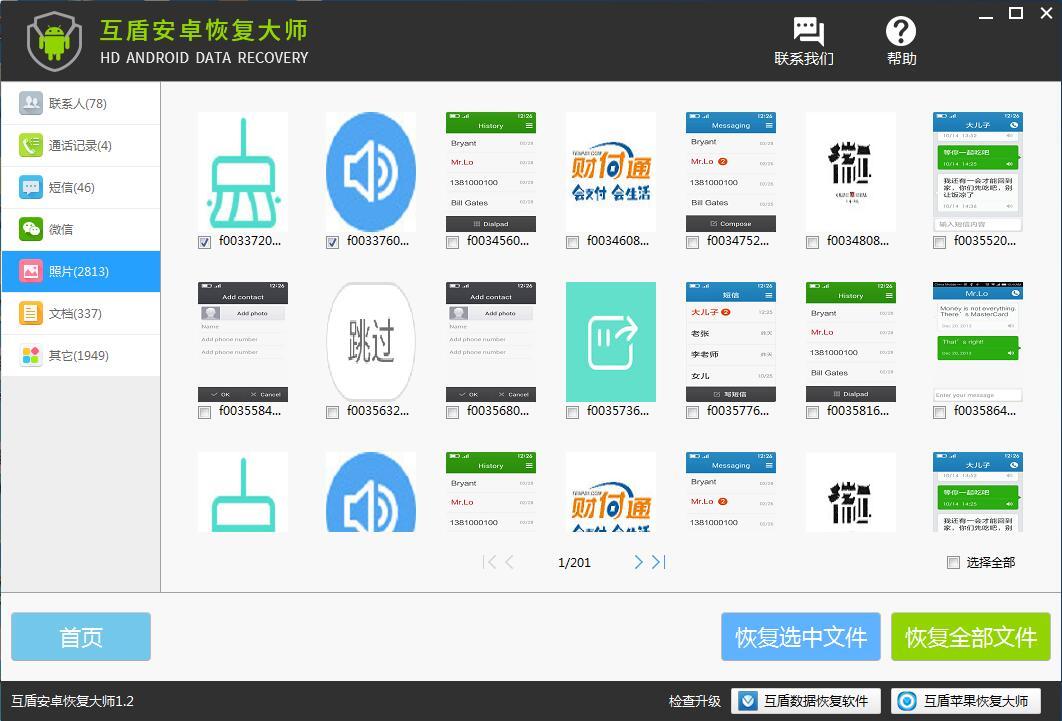Switch to 其它(1949) other files category

click(80, 356)
